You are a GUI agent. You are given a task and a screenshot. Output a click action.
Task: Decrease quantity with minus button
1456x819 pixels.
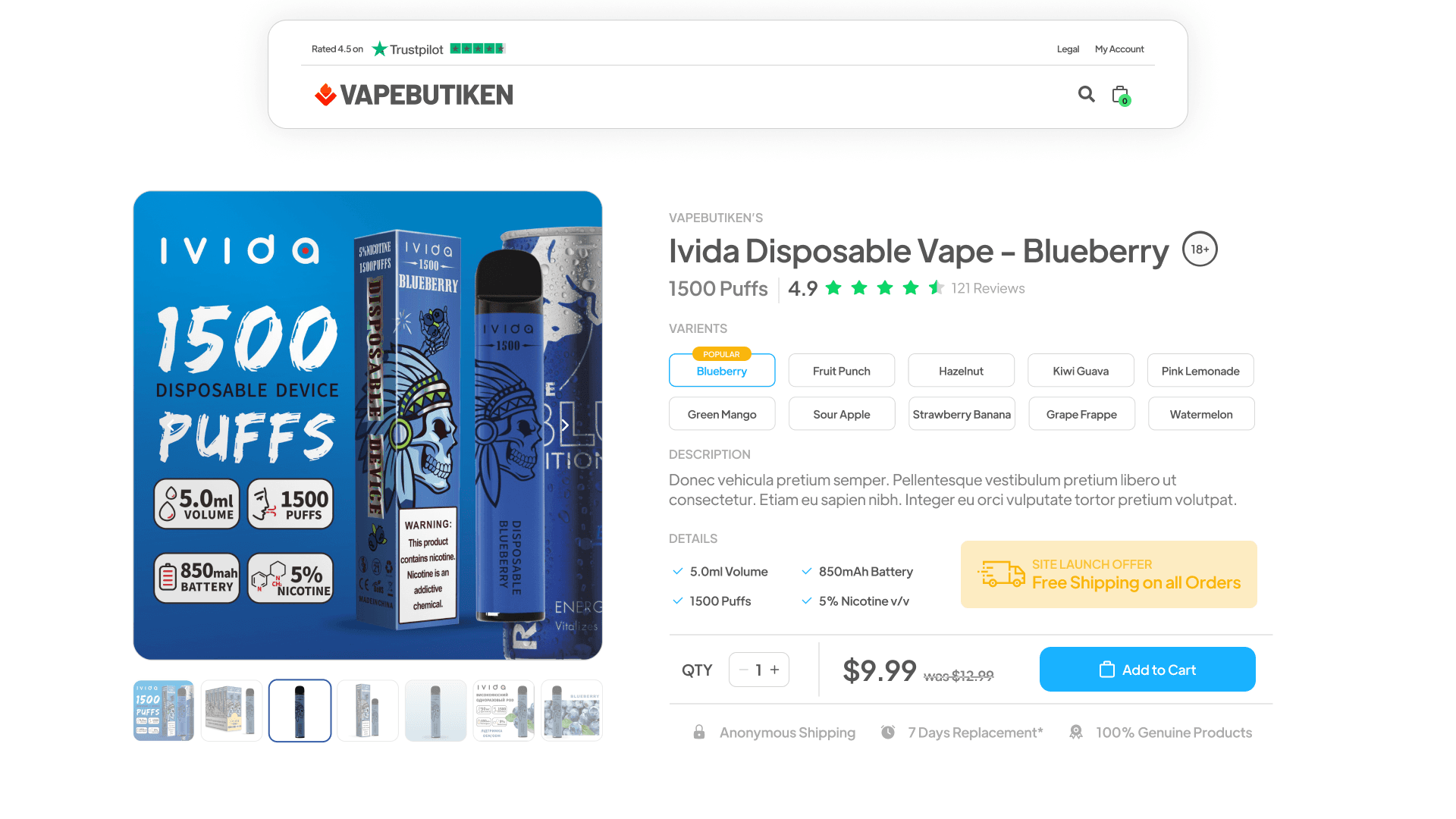(744, 670)
